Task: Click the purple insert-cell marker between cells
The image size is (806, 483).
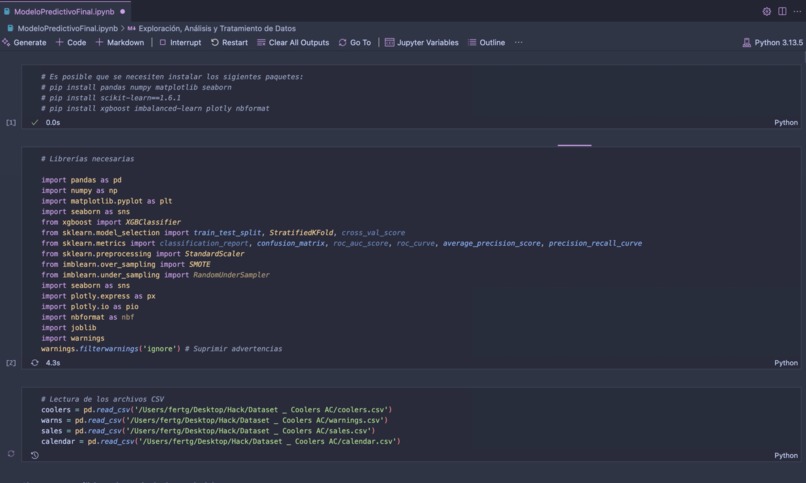Action: point(575,145)
